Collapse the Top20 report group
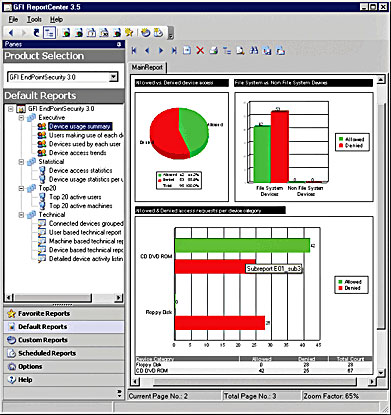Viewport: 391px width, 415px height. pyautogui.click(x=21, y=188)
